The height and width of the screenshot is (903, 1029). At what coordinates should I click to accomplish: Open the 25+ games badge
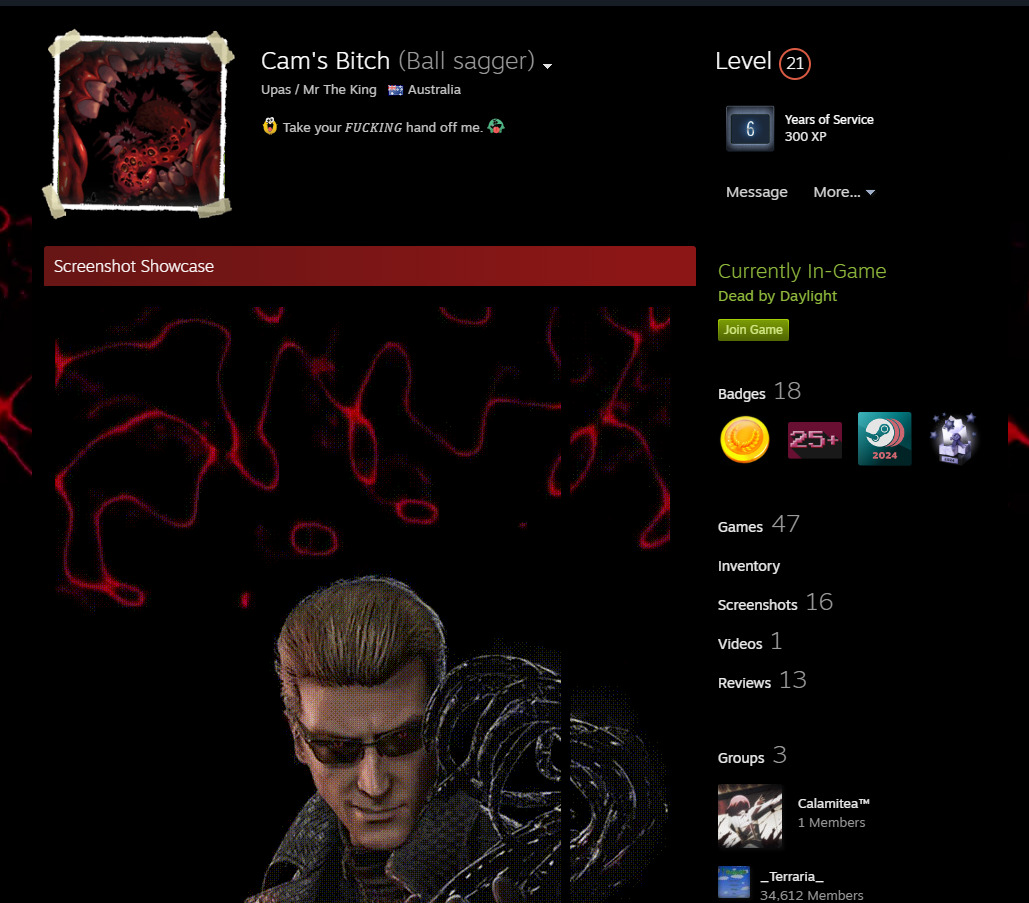tap(814, 440)
